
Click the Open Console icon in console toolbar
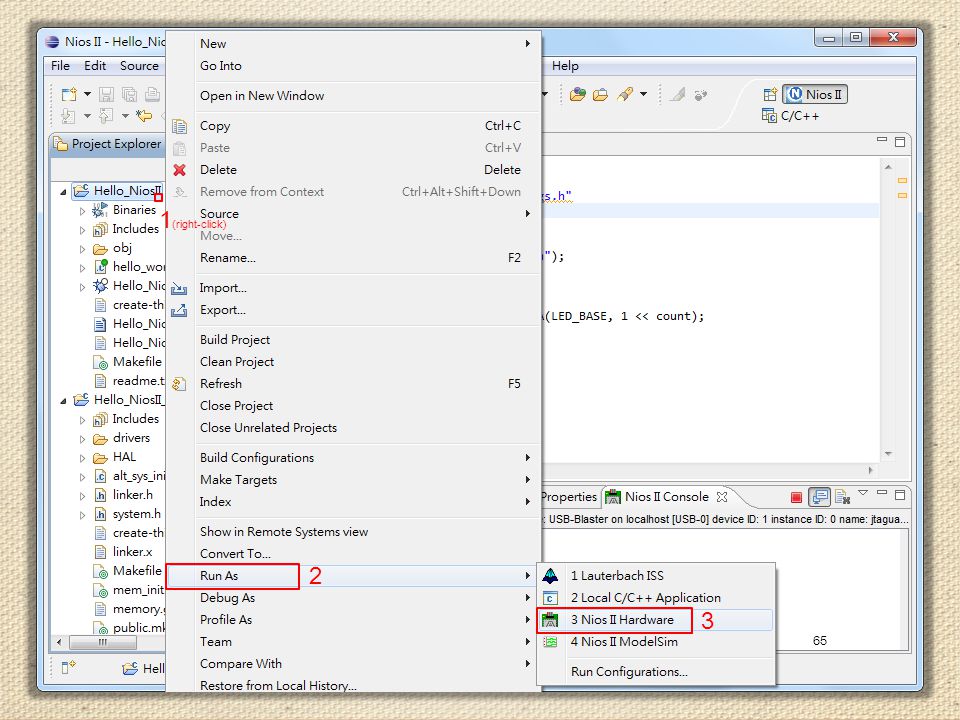(819, 497)
